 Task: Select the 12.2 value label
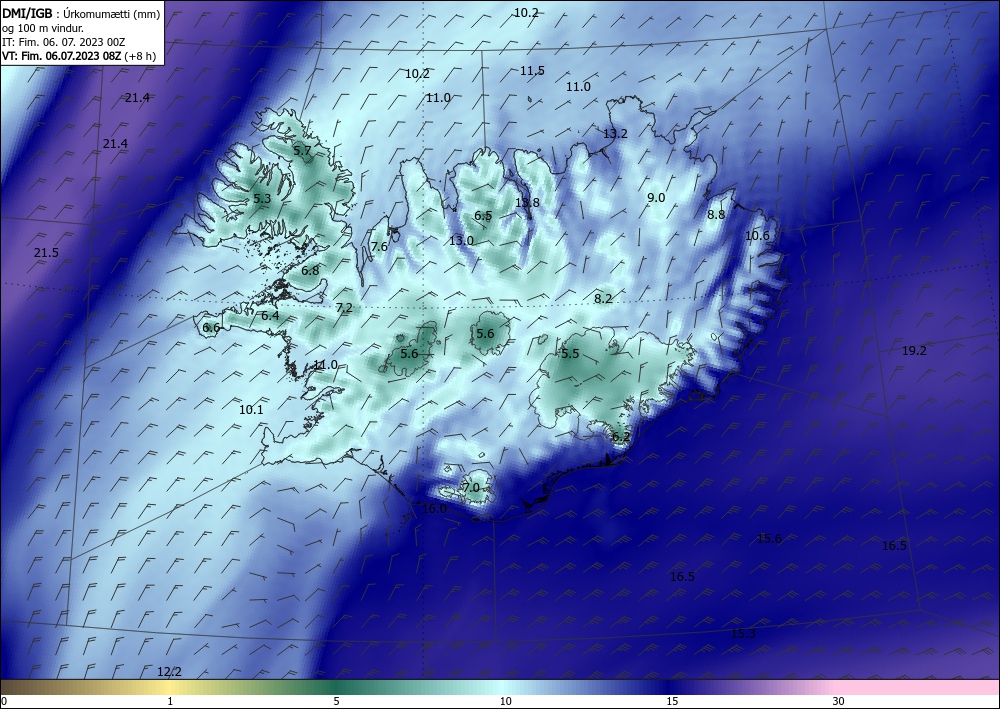pos(170,672)
